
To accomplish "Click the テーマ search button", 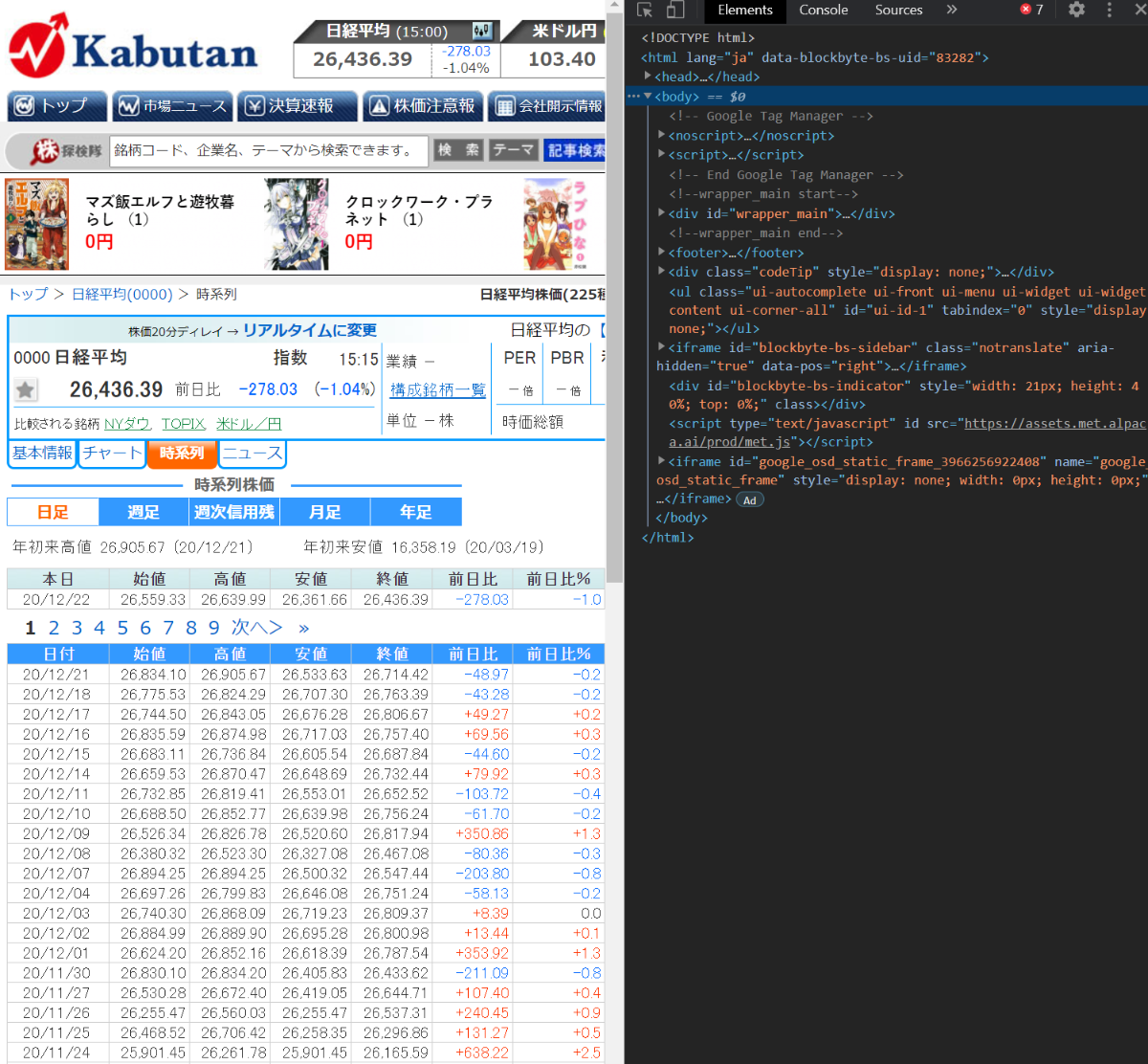I will (514, 150).
